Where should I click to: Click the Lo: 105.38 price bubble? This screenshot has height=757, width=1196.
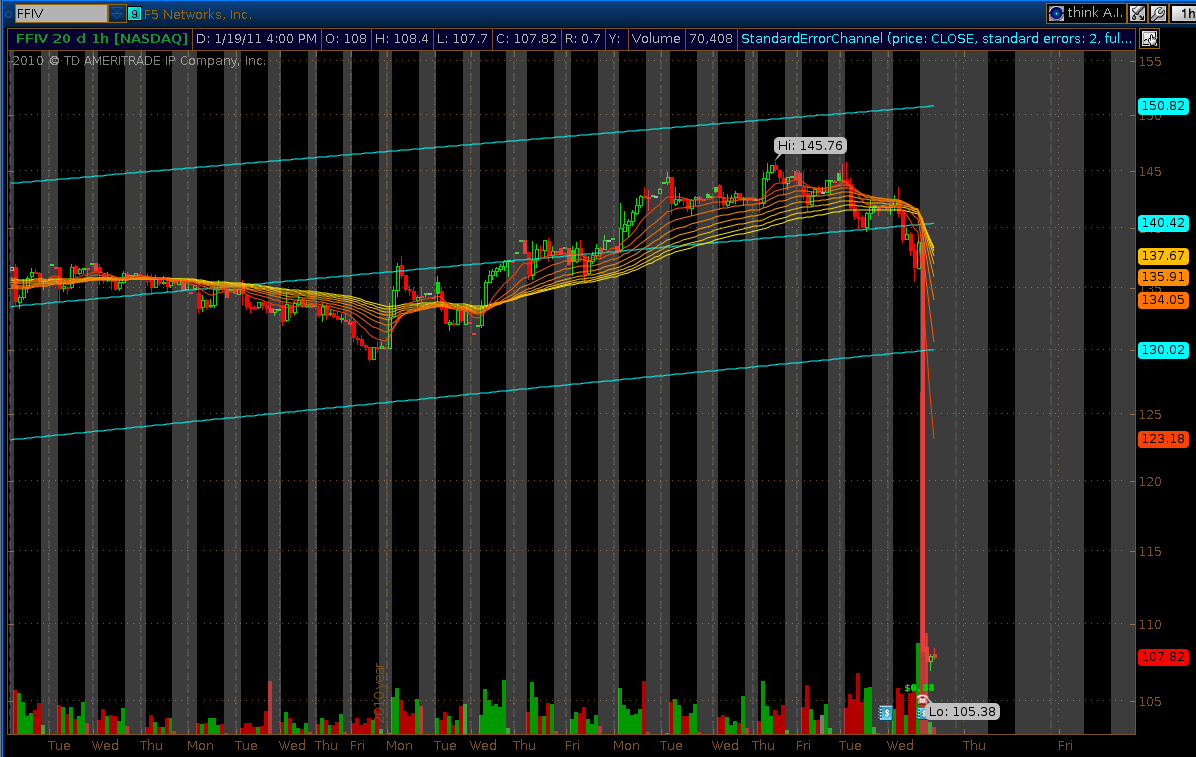[x=962, y=711]
